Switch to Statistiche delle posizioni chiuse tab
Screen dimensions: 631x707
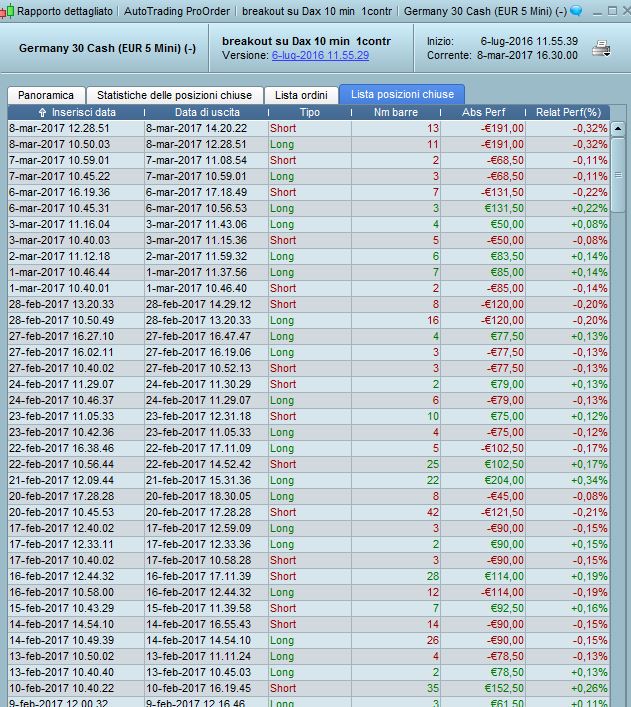tap(175, 95)
